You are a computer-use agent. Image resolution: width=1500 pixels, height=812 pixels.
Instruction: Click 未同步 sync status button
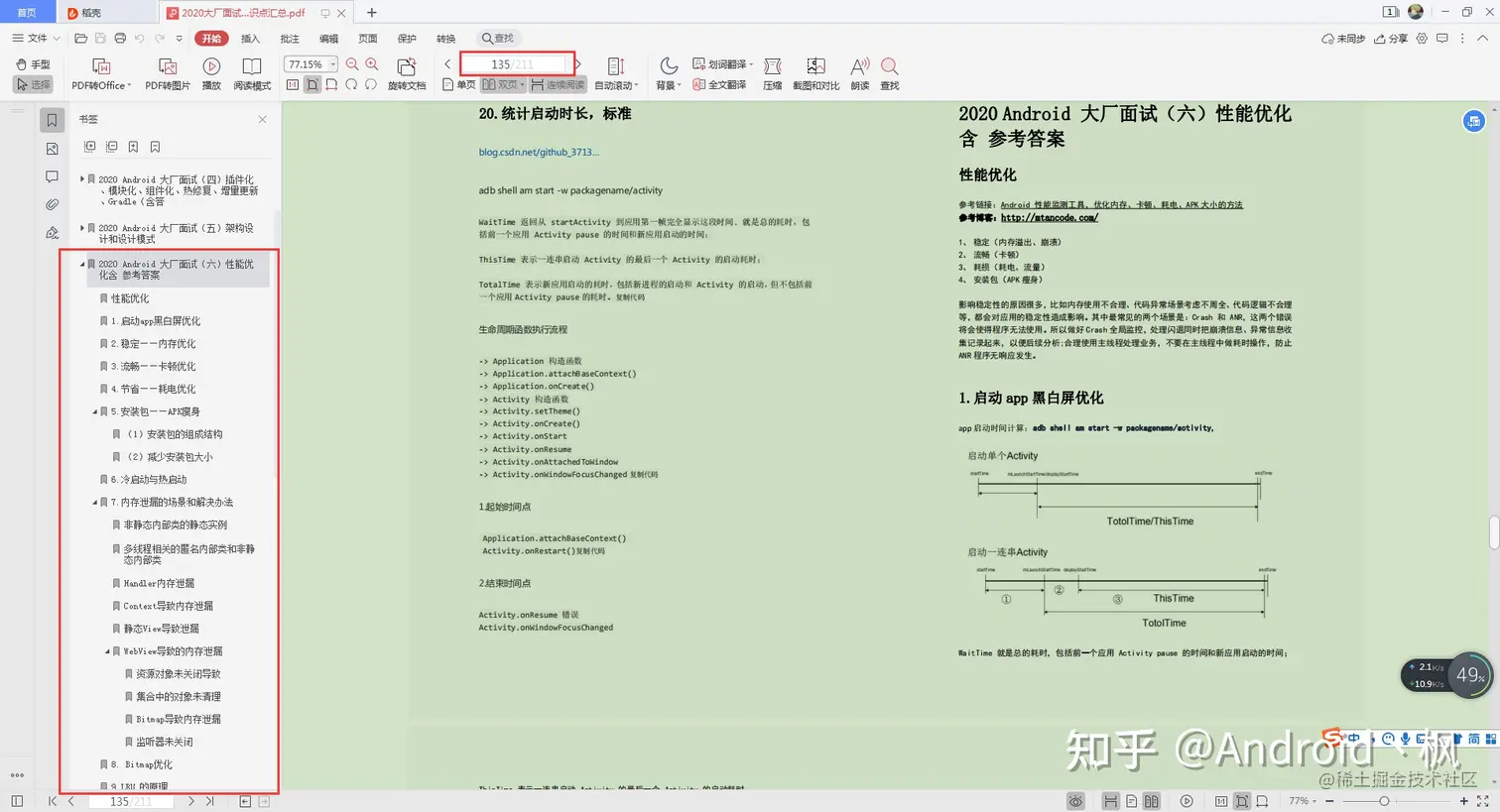[x=1343, y=39]
